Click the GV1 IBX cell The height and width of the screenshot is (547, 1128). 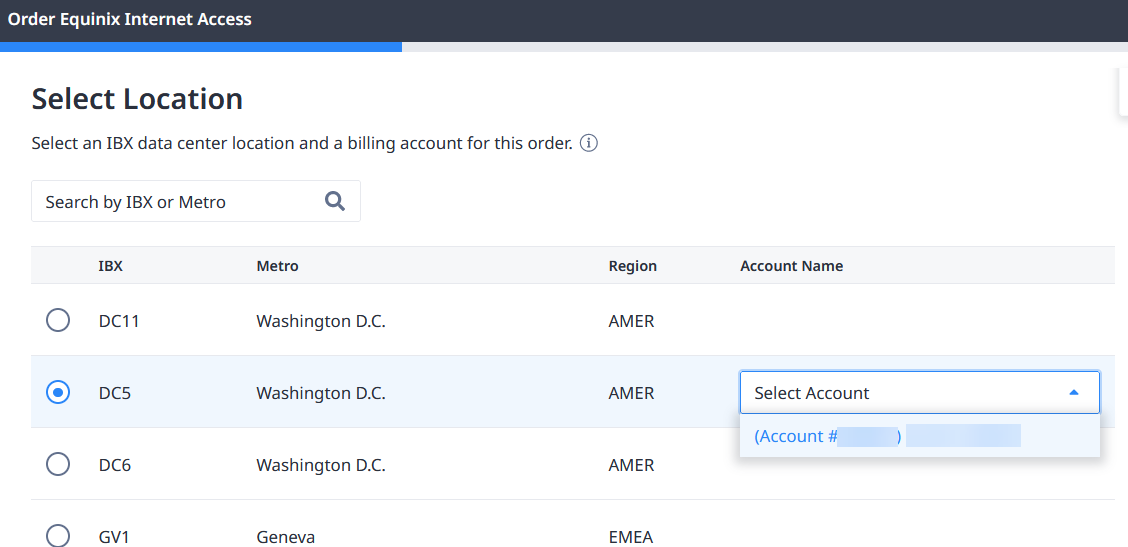(x=114, y=537)
